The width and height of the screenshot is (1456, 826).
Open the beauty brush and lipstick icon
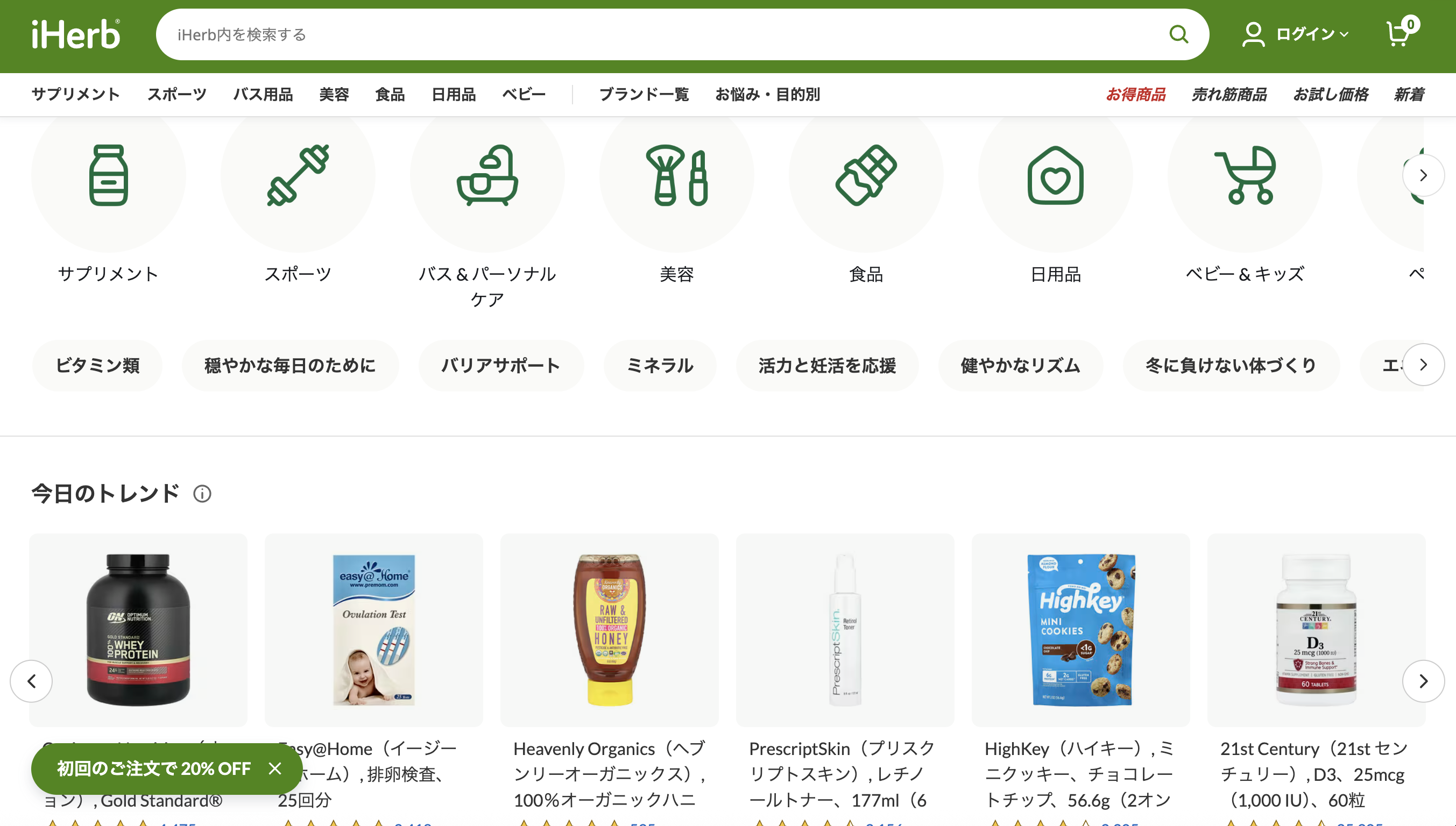[677, 175]
